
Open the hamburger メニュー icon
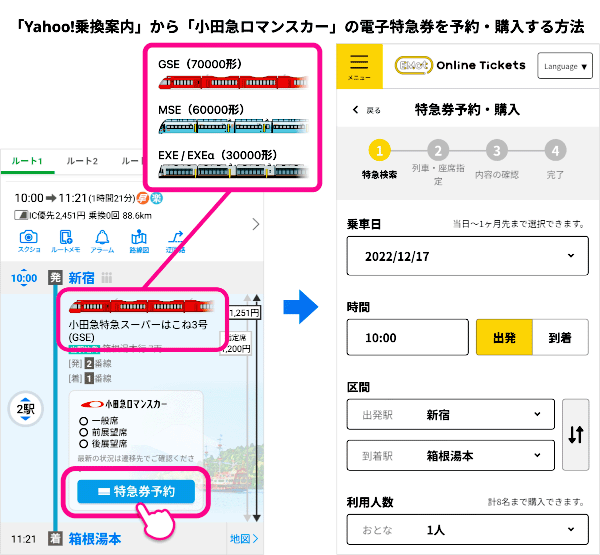359,66
